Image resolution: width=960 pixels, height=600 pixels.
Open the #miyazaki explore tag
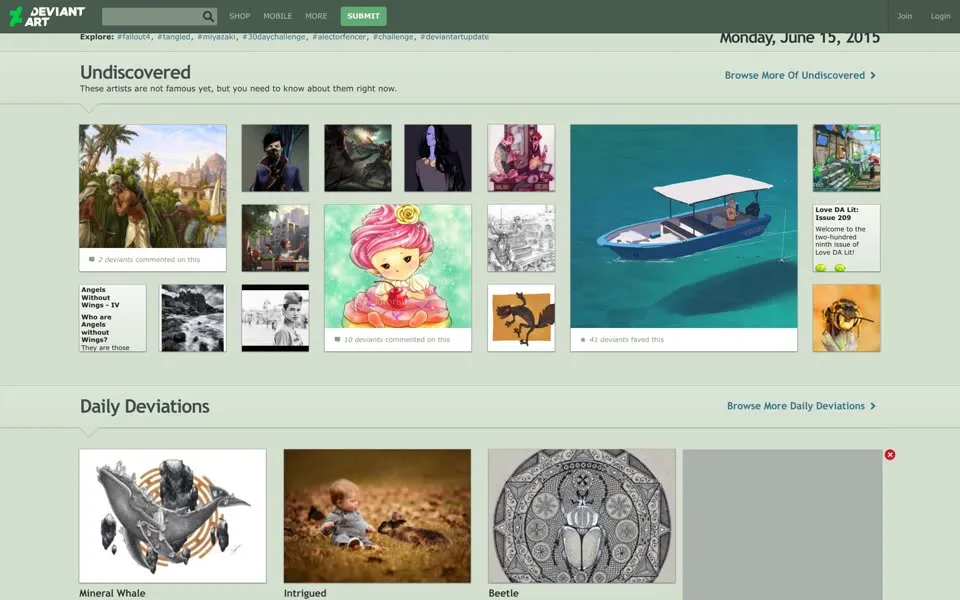[216, 37]
